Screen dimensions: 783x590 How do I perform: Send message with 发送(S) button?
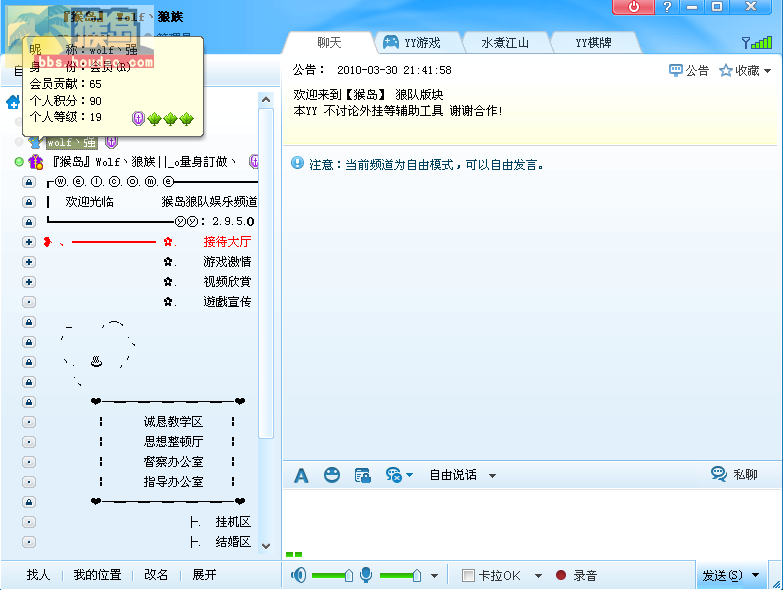point(723,576)
